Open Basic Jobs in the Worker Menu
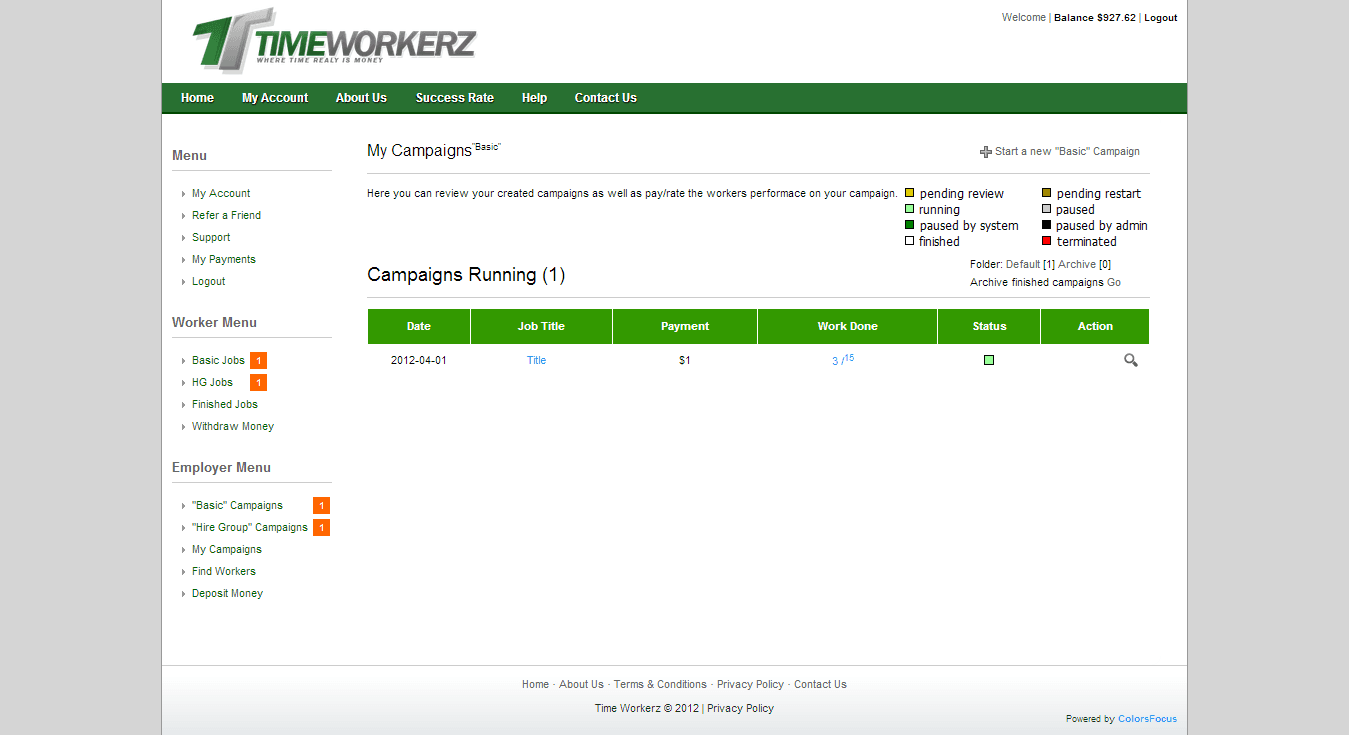The image size is (1349, 735). [x=218, y=361]
